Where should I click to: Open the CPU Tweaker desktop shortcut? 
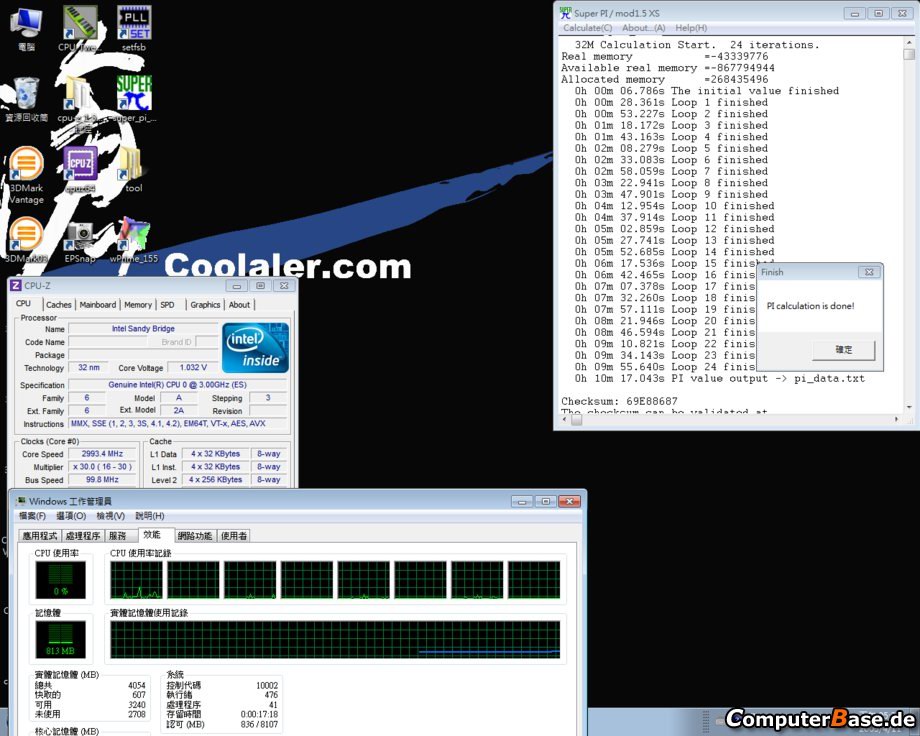pyautogui.click(x=79, y=25)
